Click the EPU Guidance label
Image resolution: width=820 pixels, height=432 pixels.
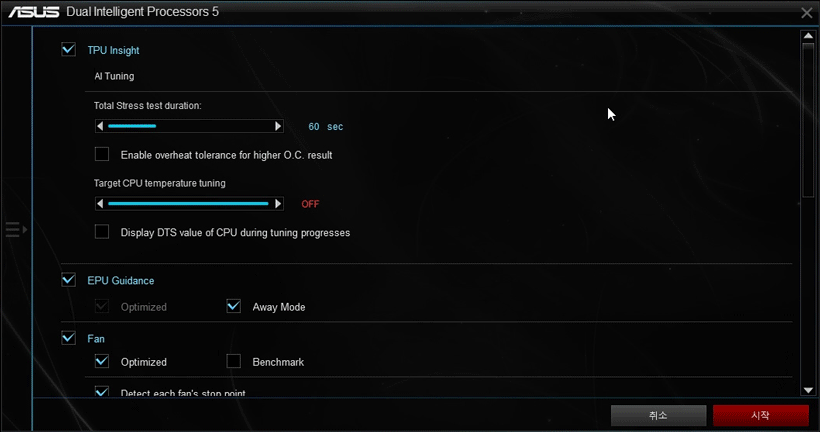pos(121,281)
